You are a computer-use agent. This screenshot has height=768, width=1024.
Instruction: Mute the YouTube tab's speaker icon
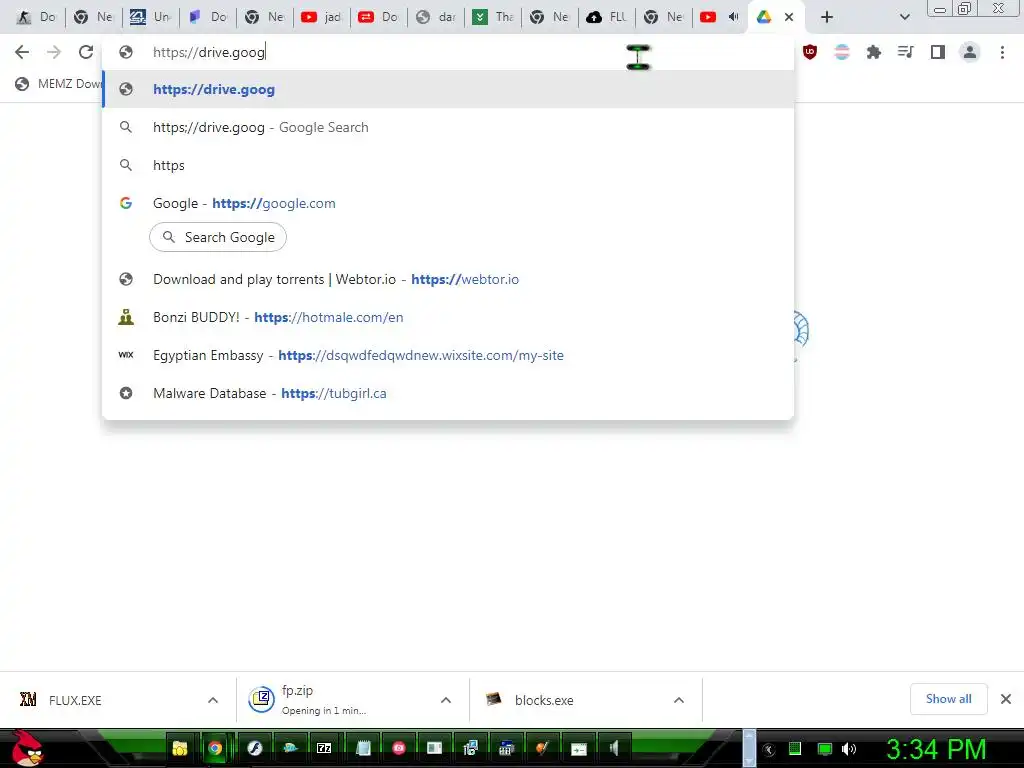tap(733, 17)
